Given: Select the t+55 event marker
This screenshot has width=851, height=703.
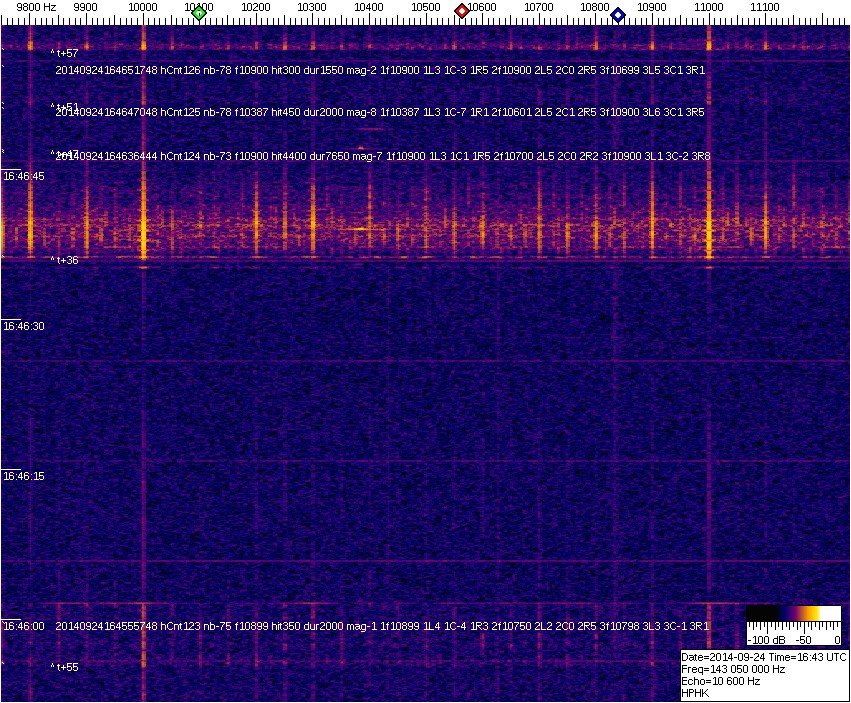Looking at the screenshot, I should pyautogui.click(x=66, y=667).
